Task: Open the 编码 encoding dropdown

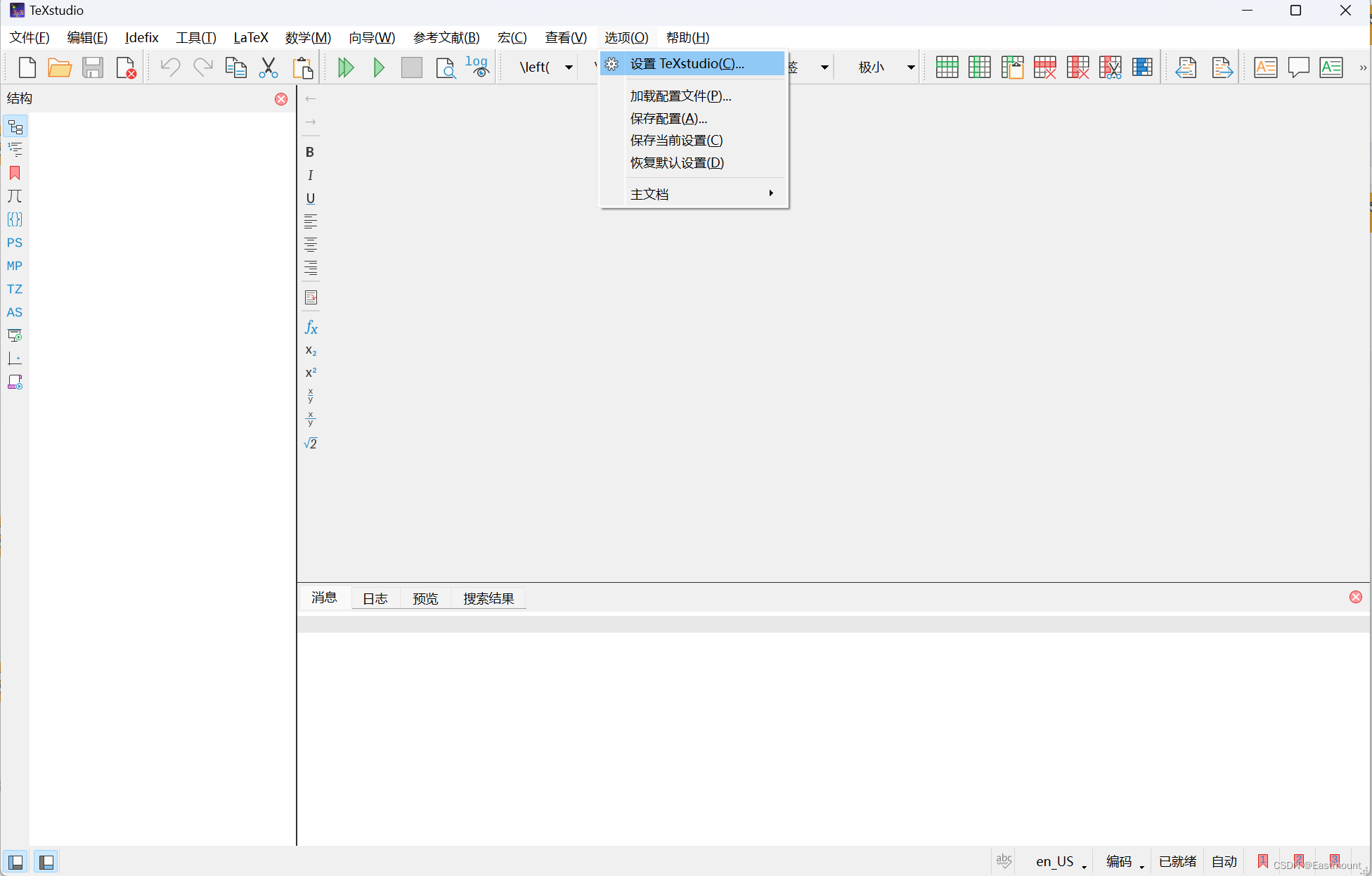Action: click(1125, 862)
